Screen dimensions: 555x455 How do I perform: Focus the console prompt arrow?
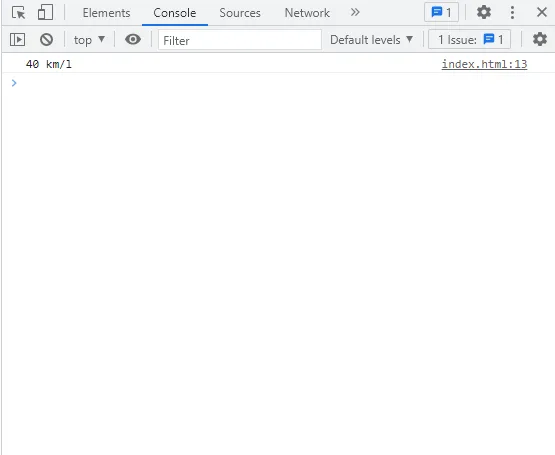click(14, 83)
